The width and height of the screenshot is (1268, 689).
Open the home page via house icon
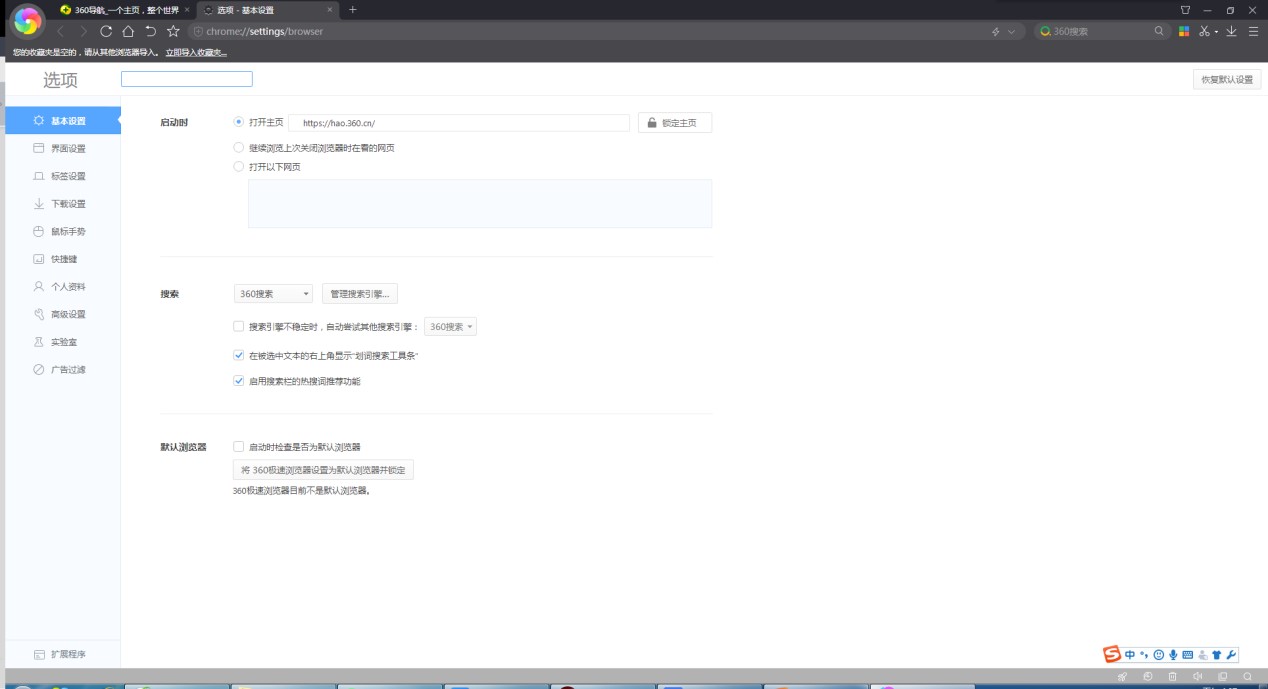tap(128, 31)
